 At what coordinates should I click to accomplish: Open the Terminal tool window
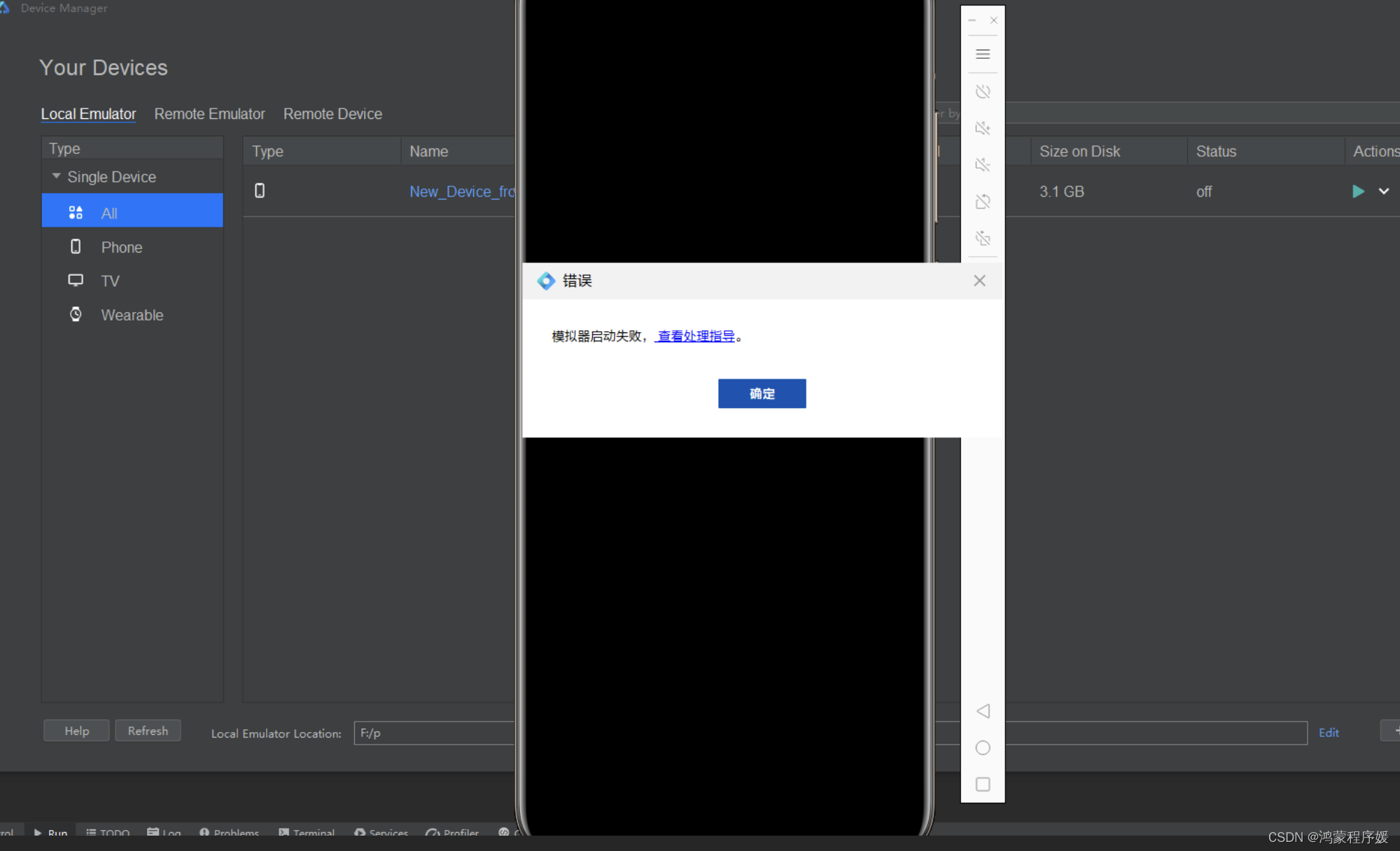click(x=314, y=834)
